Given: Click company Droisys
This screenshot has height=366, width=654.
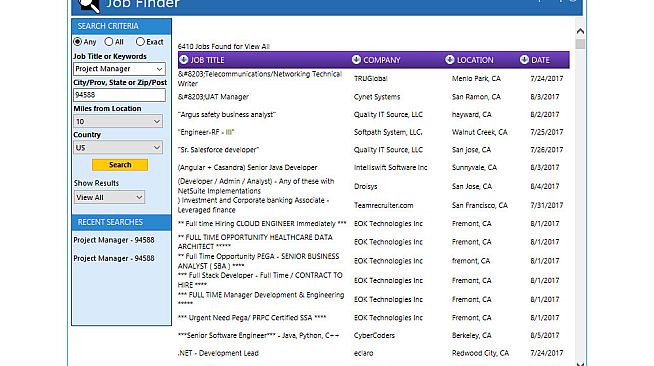Looking at the screenshot, I should click(365, 186).
